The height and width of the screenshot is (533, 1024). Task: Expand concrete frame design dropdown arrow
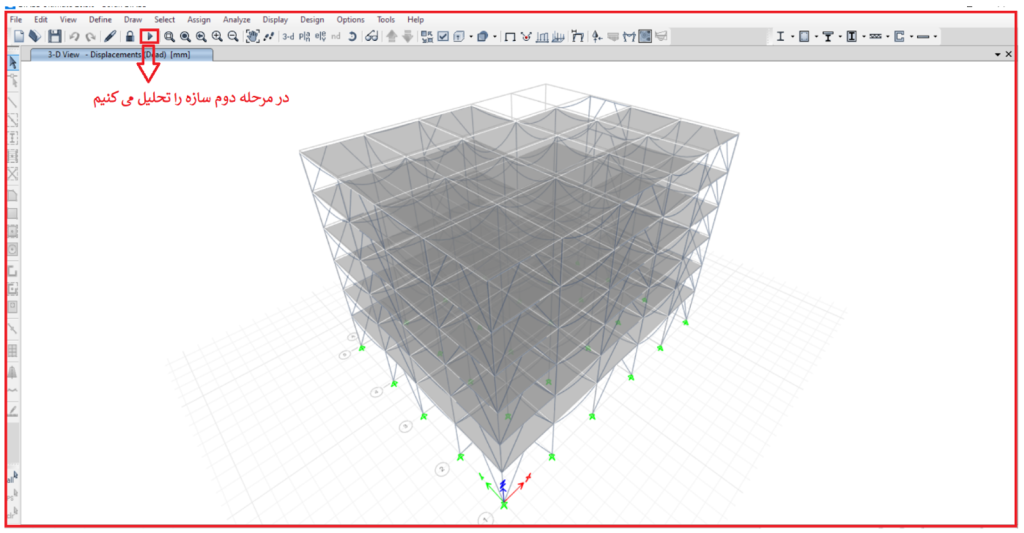(x=816, y=37)
